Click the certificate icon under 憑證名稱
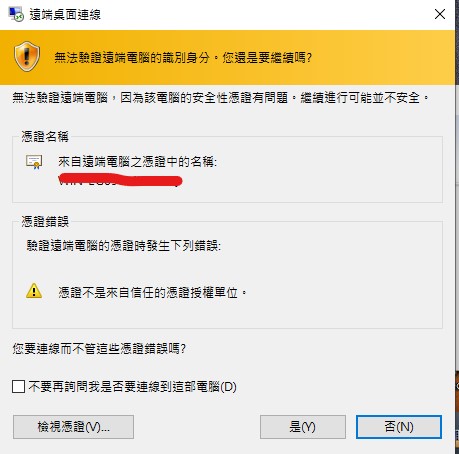The image size is (459, 454). click(x=34, y=162)
